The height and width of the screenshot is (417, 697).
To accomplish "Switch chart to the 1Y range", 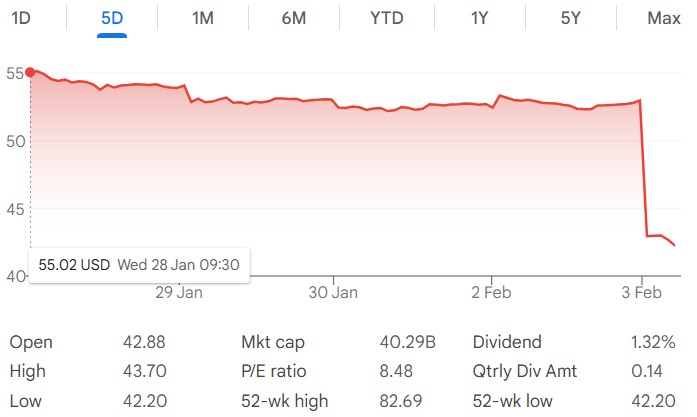I will pos(480,18).
